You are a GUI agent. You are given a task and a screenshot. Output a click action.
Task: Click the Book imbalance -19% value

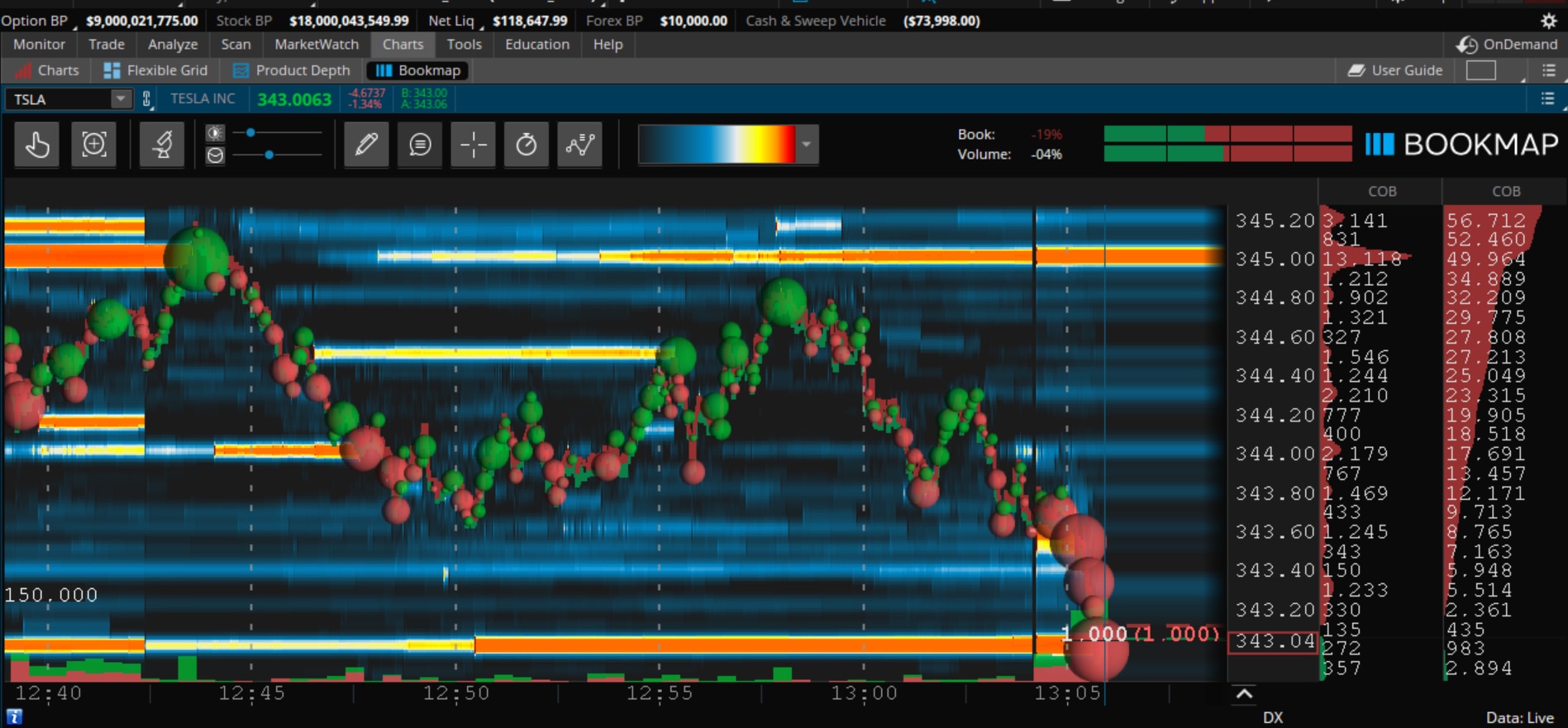click(x=1046, y=134)
